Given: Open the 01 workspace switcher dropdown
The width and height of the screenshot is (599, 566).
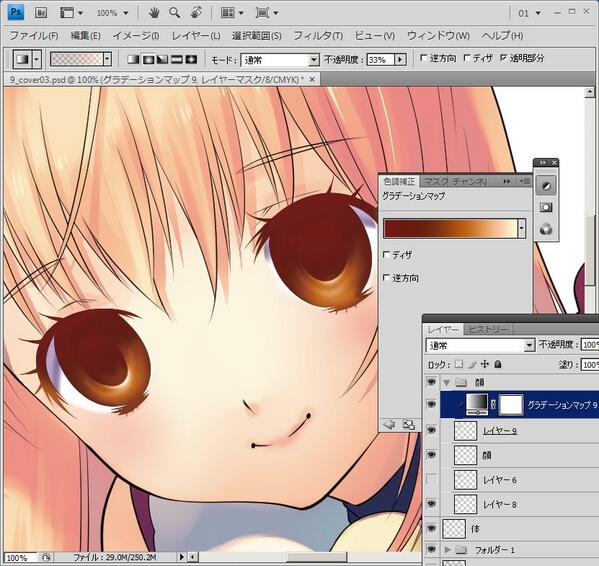Looking at the screenshot, I should (x=529, y=13).
